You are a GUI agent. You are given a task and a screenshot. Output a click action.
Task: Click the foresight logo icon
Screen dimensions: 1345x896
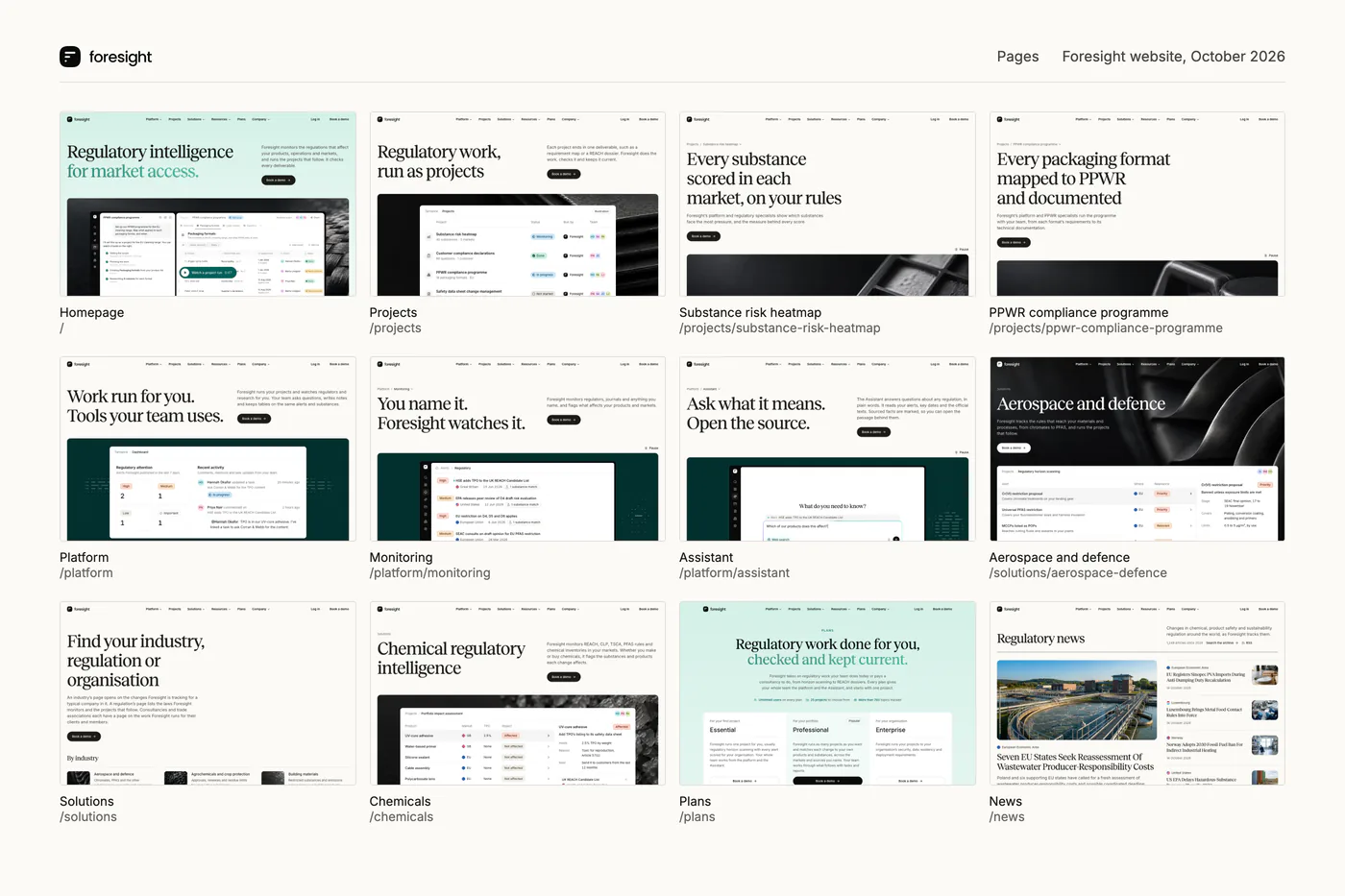[70, 57]
